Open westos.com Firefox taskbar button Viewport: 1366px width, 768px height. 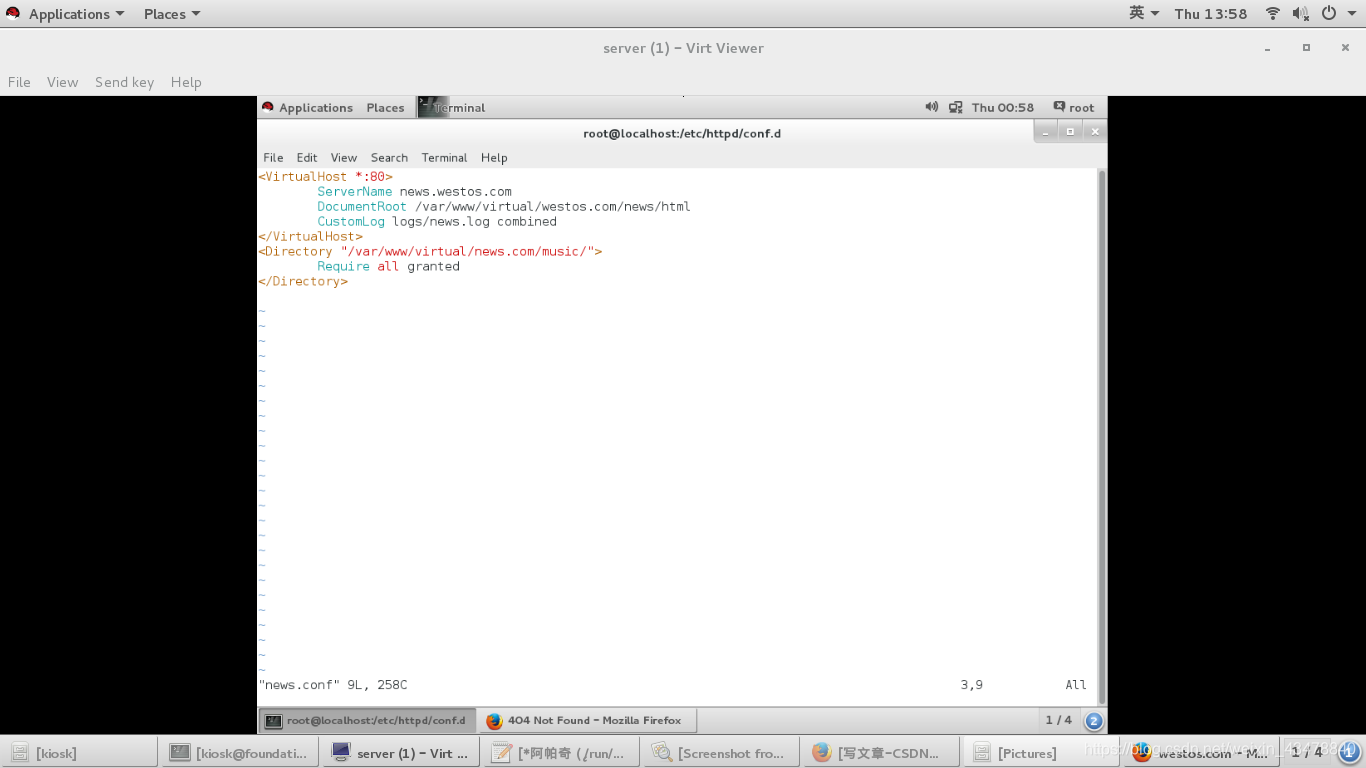[1202, 753]
